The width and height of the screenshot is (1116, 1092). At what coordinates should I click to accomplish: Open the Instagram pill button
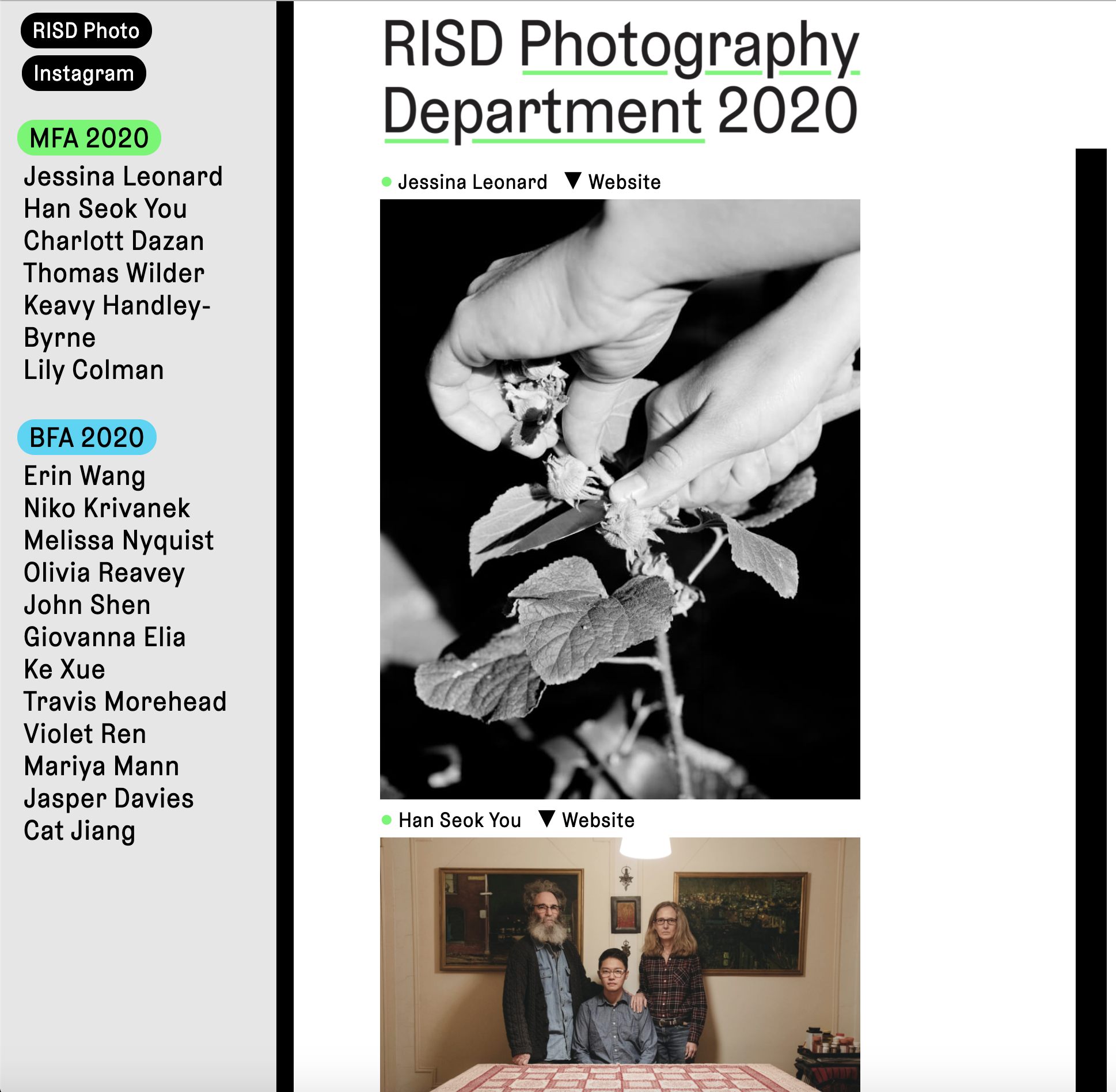(x=83, y=73)
